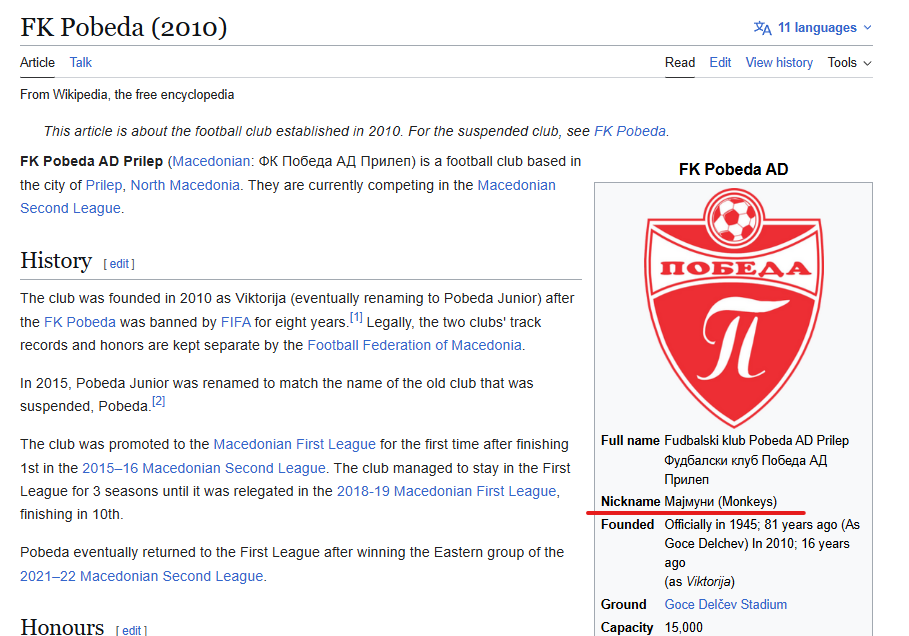Jump to citation reference 2
This screenshot has width=909, height=636.
click(159, 401)
